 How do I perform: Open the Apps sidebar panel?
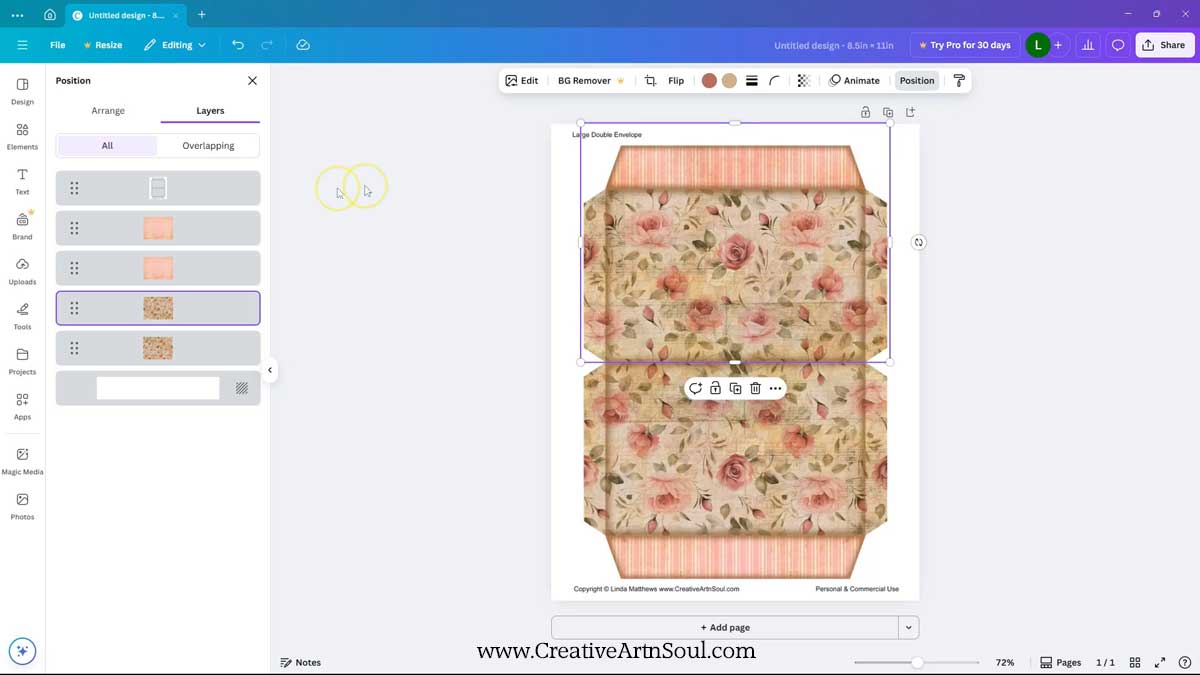(x=22, y=406)
